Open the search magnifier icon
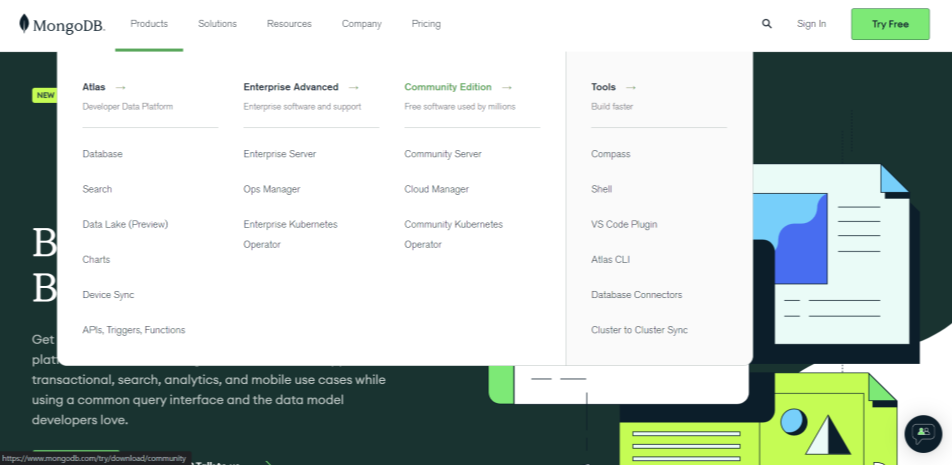952x465 pixels. point(767,24)
